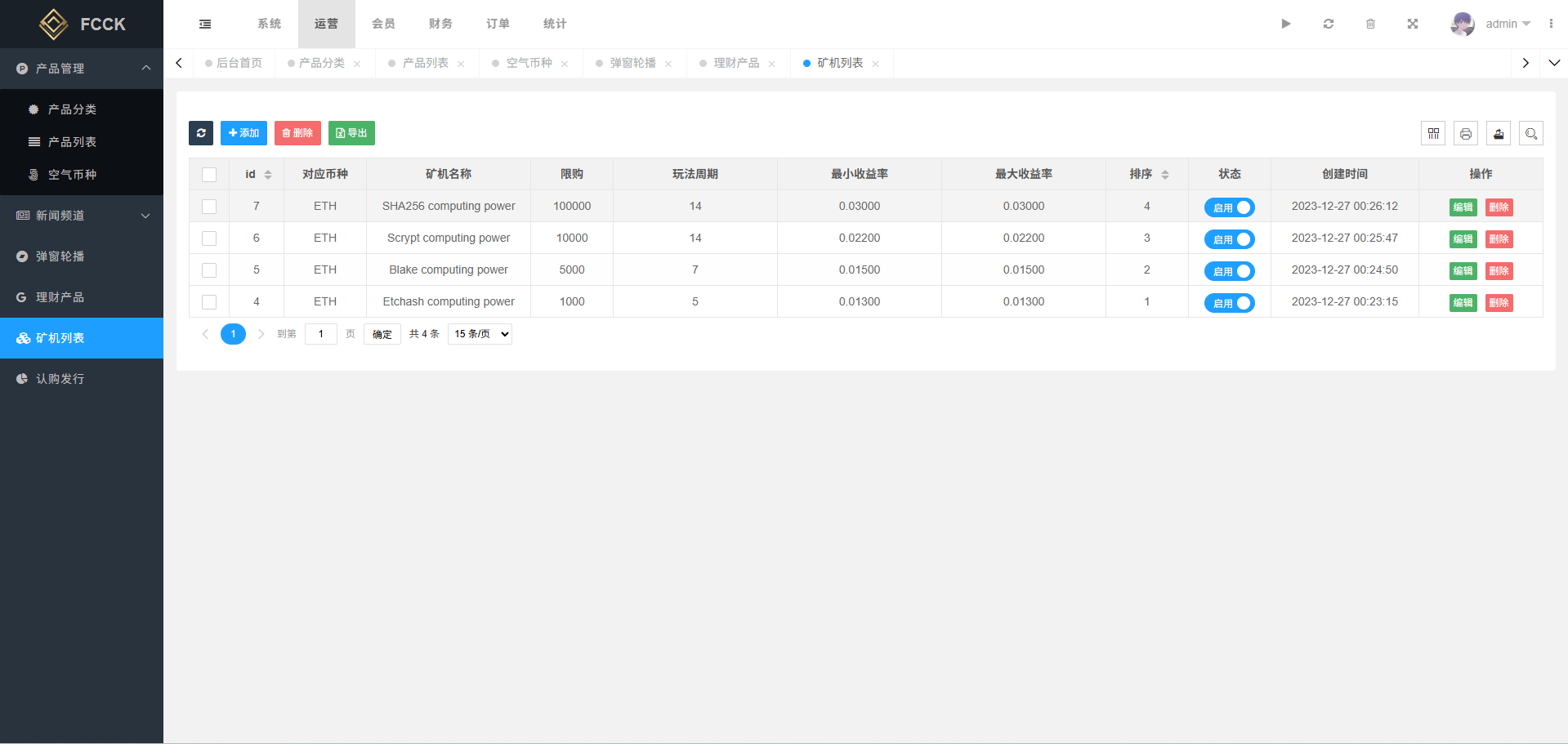Click the fullscreen icon in top bar
This screenshot has width=1568, height=744.
click(x=1413, y=24)
